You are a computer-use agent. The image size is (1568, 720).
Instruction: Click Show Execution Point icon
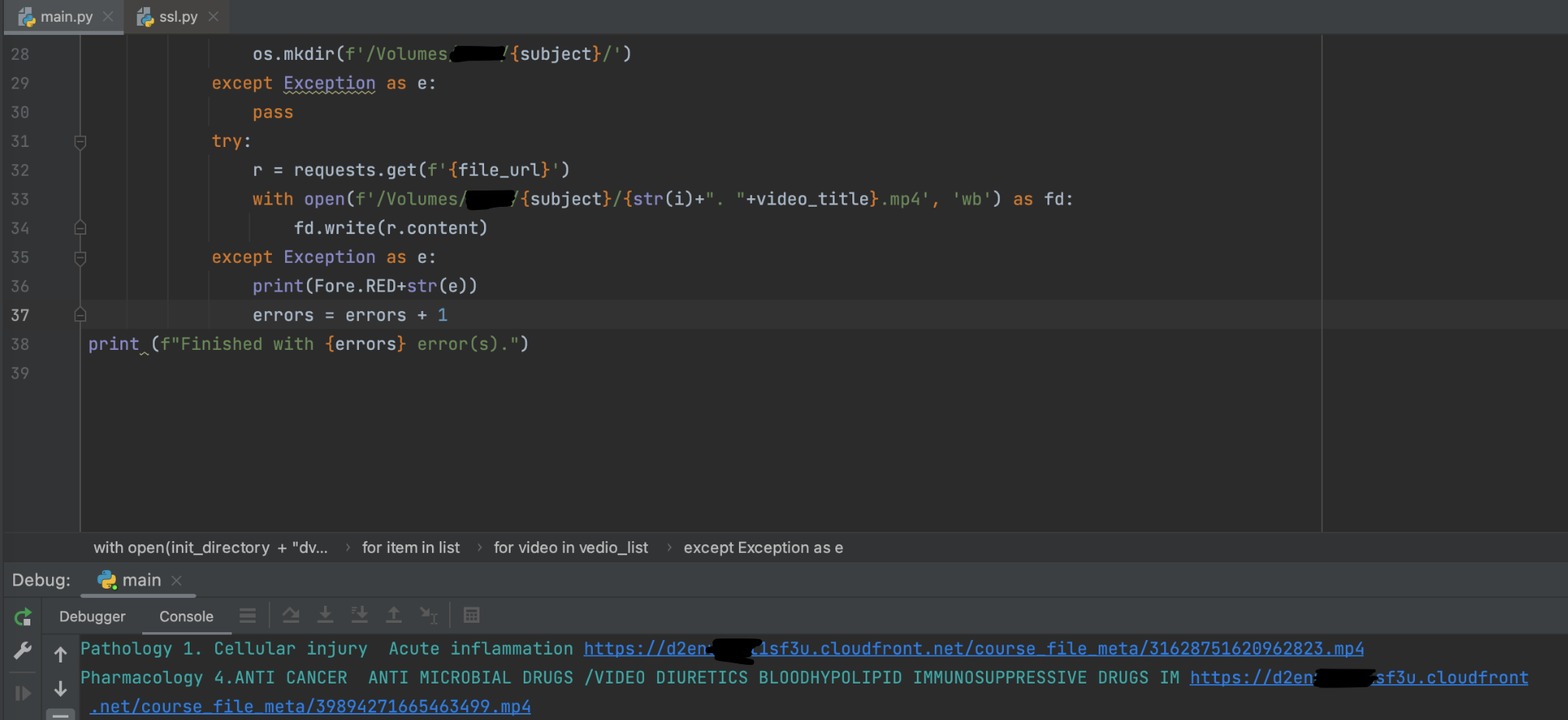pos(248,616)
